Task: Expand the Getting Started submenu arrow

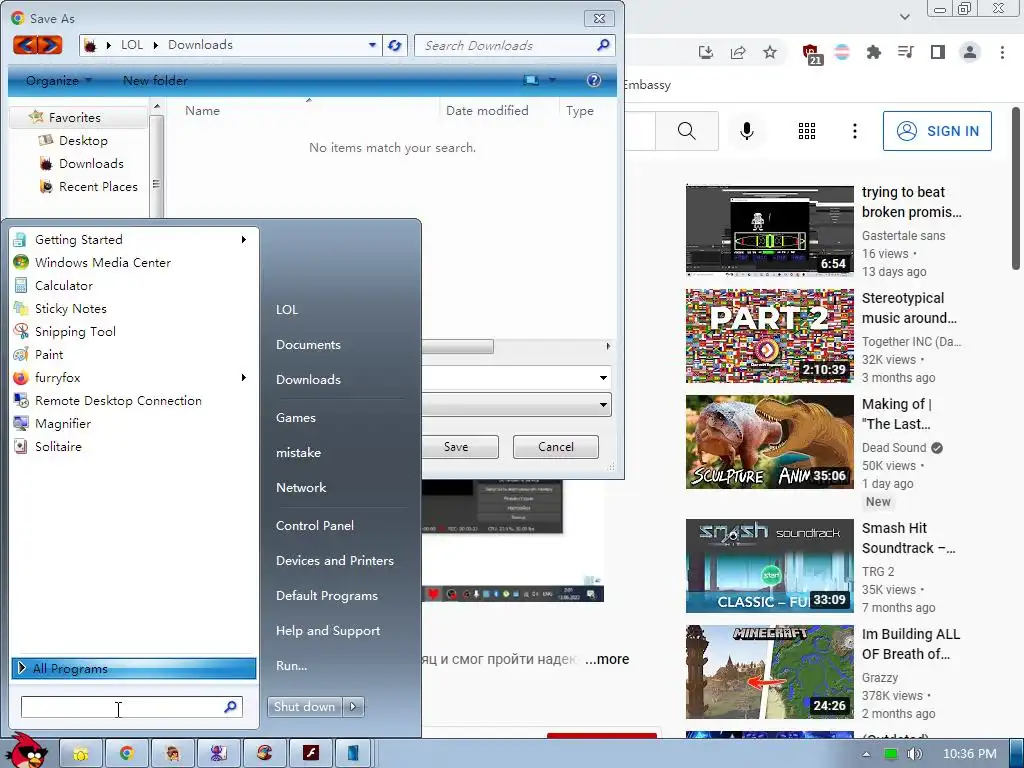Action: 244,240
